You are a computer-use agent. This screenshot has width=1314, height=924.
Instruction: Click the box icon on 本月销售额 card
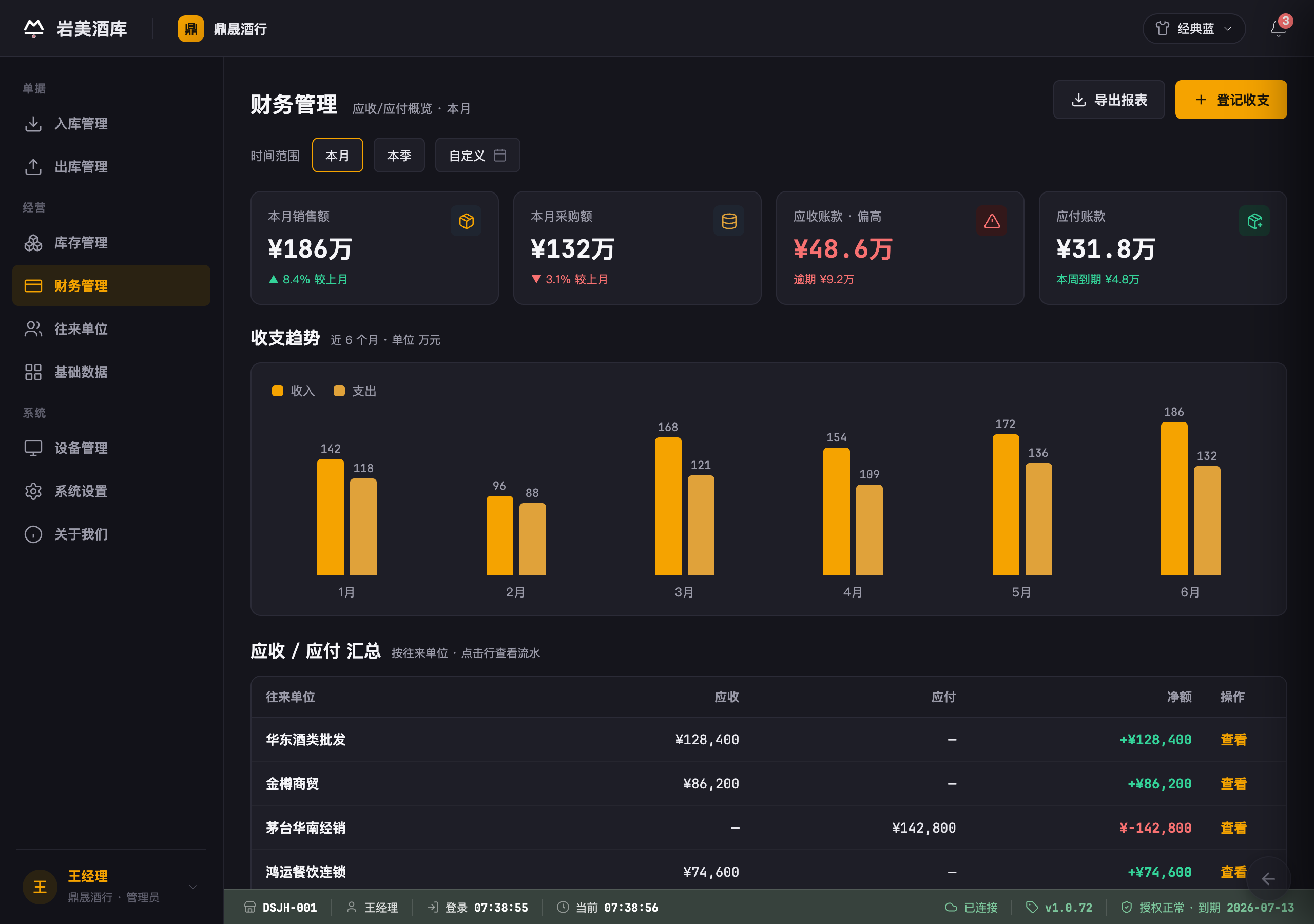pyautogui.click(x=467, y=221)
